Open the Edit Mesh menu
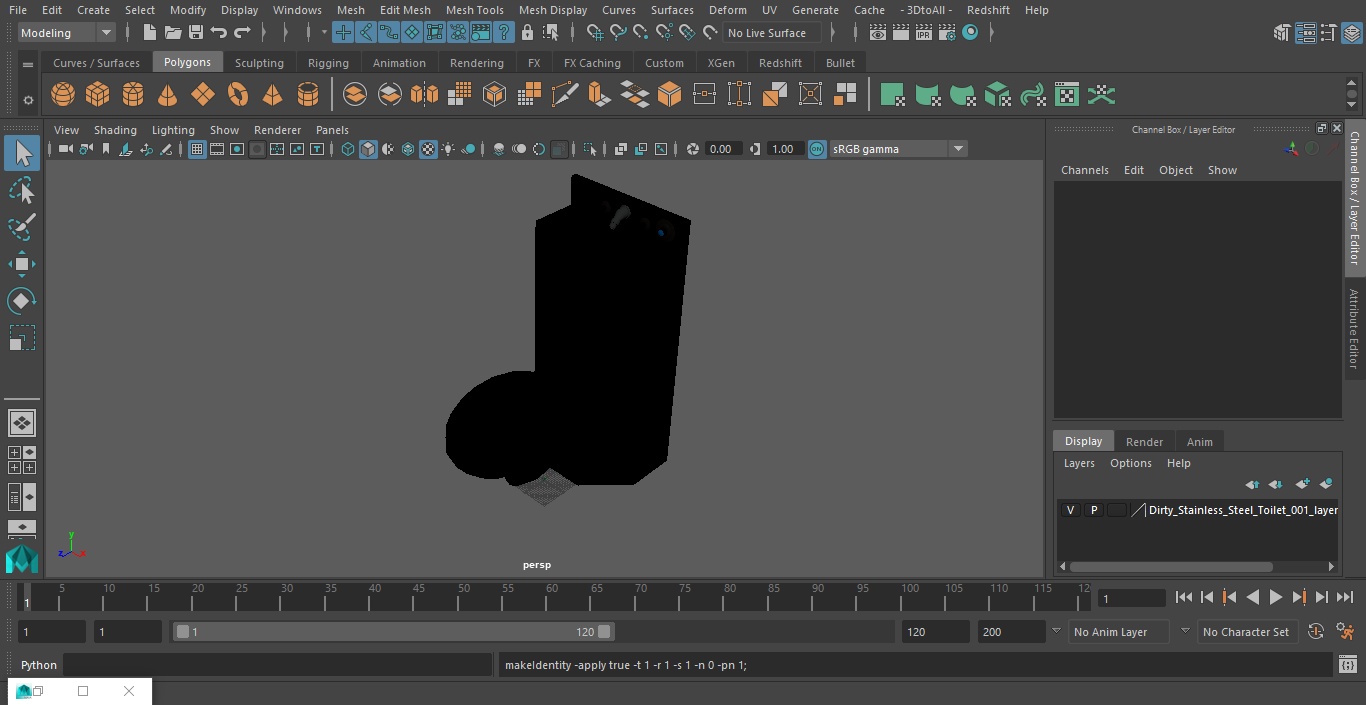The image size is (1366, 705). (405, 10)
